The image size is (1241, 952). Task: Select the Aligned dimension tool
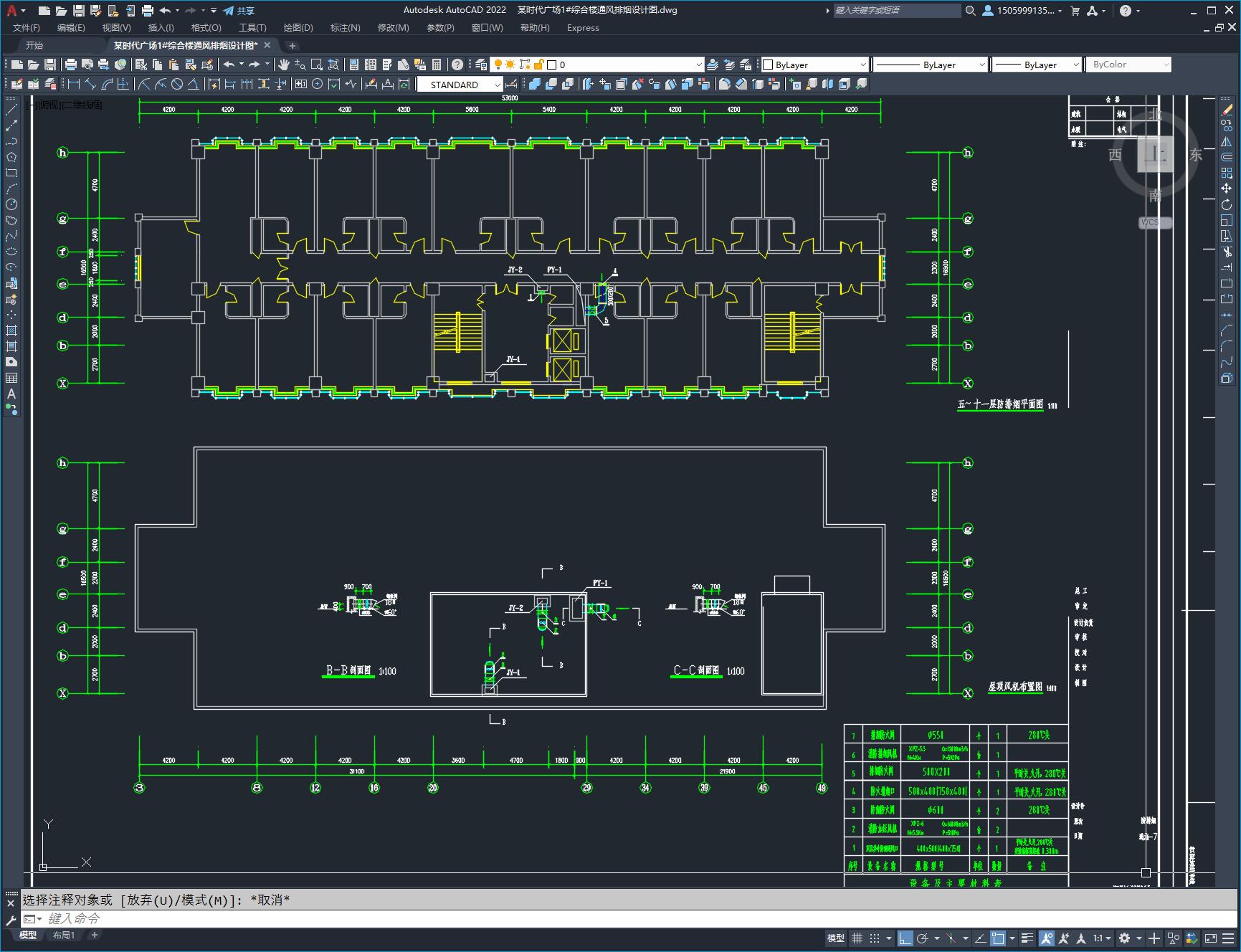(90, 85)
